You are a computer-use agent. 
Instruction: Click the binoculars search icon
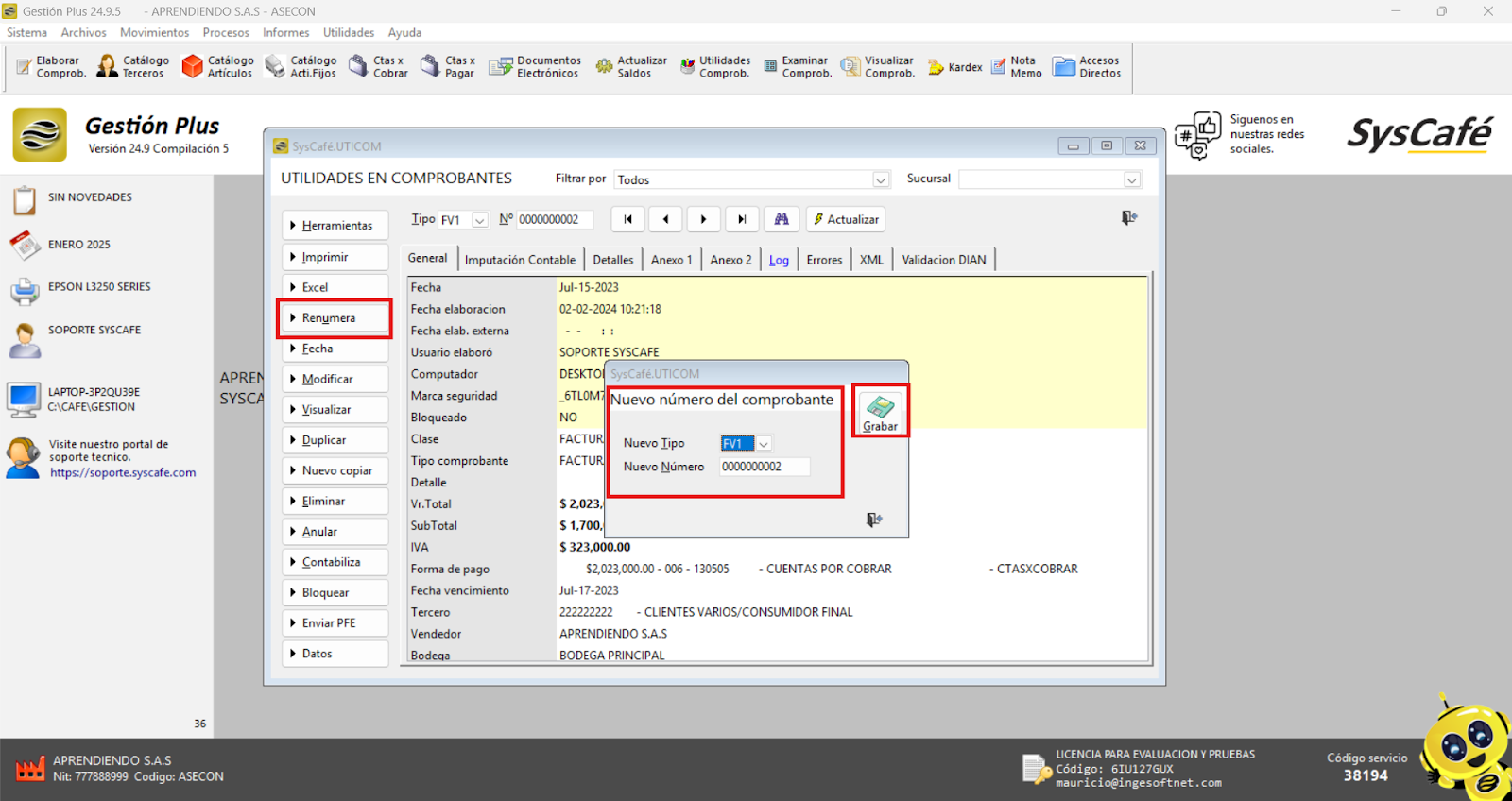click(x=781, y=219)
